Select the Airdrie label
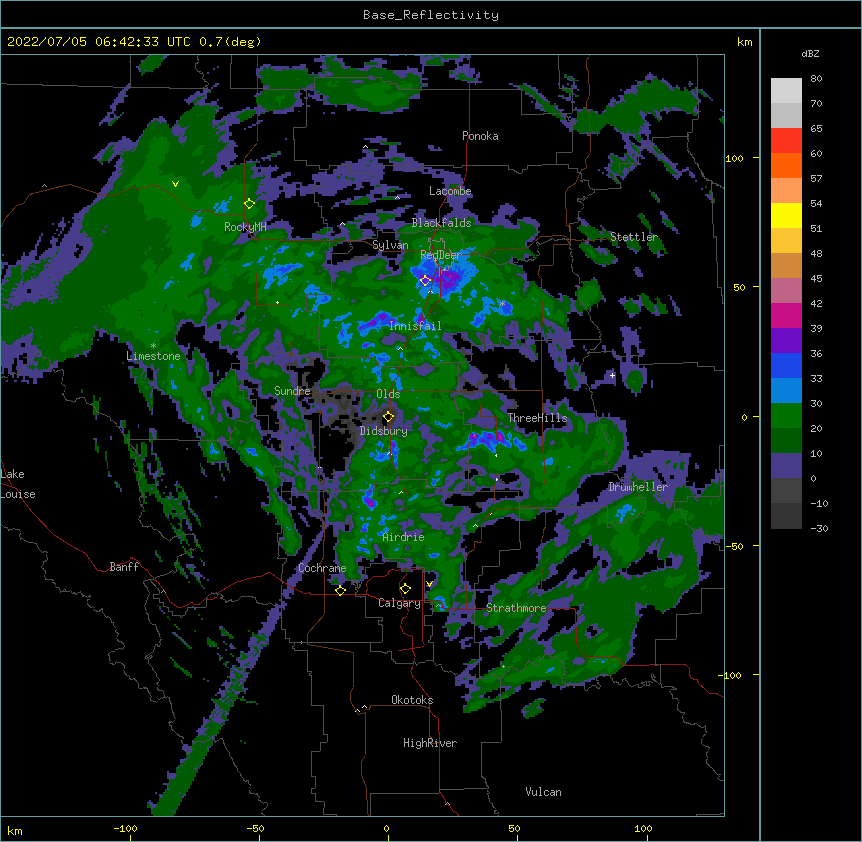The height and width of the screenshot is (842, 862). point(403,537)
